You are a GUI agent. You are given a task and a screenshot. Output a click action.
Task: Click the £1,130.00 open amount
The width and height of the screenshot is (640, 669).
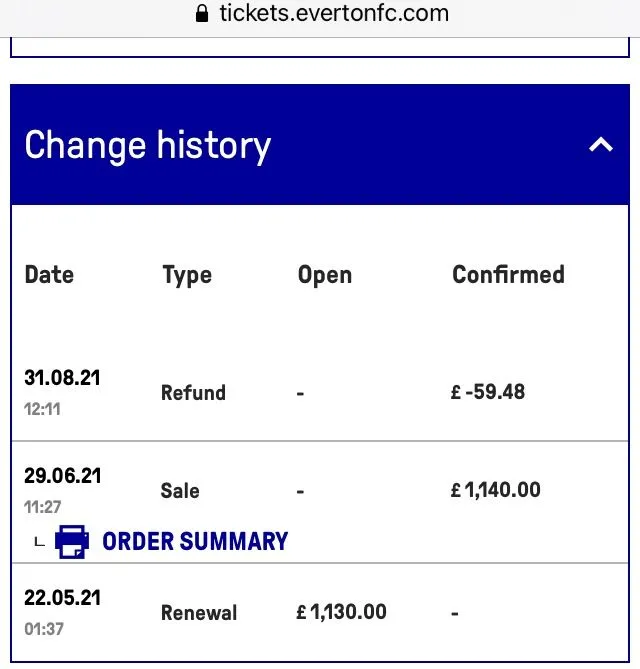pos(342,612)
